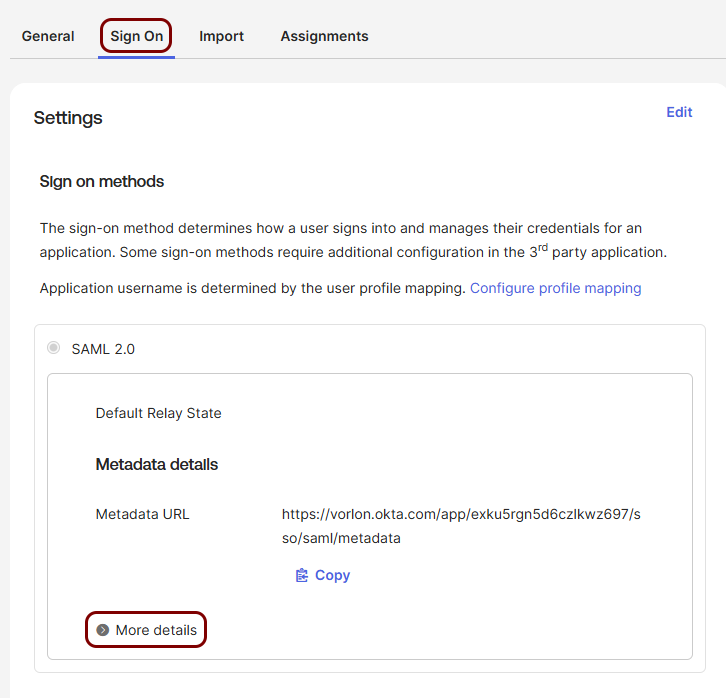Select the SAML 2.0 radio button
The image size is (726, 698).
pyautogui.click(x=54, y=348)
